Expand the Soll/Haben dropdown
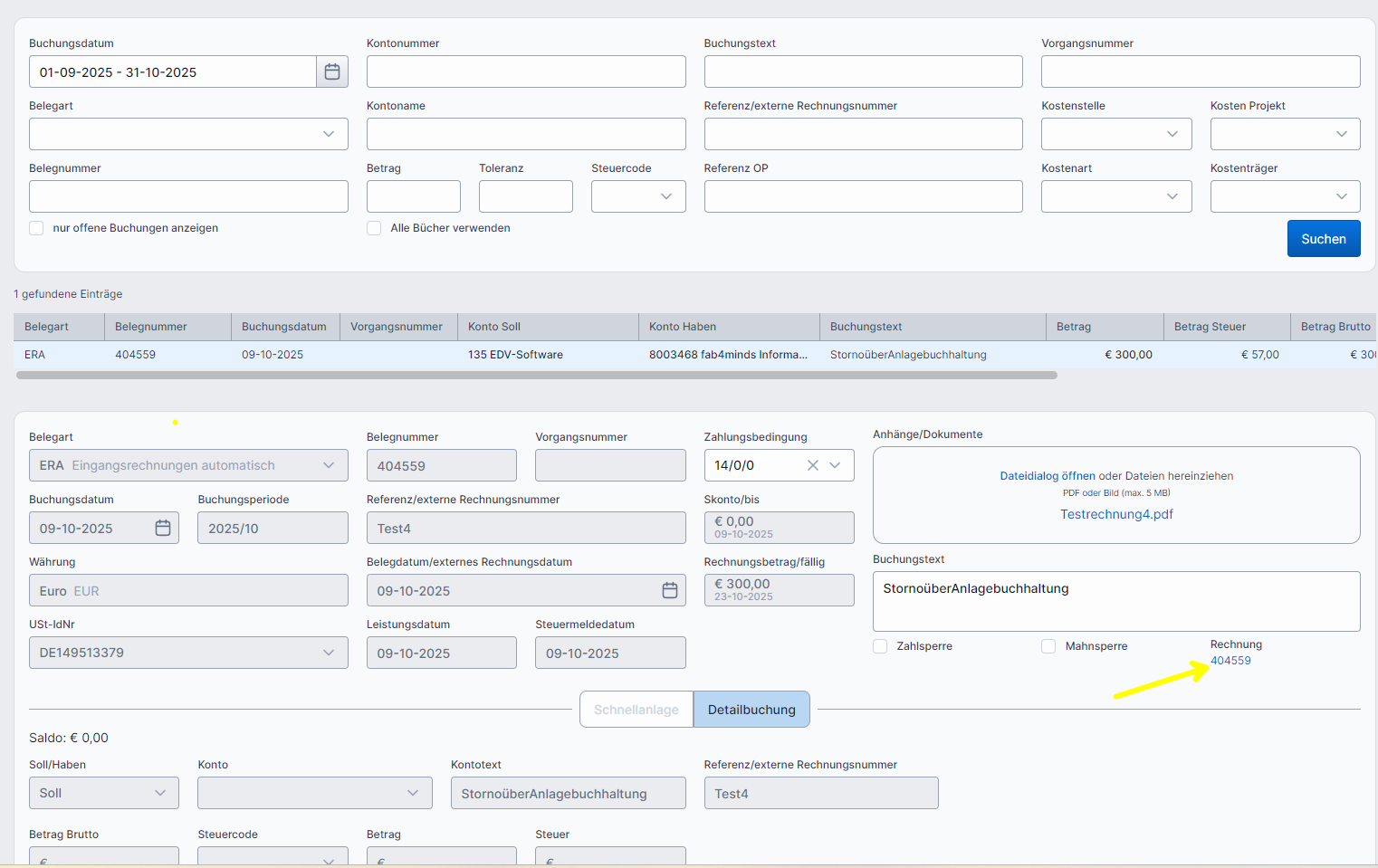Screen dimensions: 1378x868 point(103,793)
